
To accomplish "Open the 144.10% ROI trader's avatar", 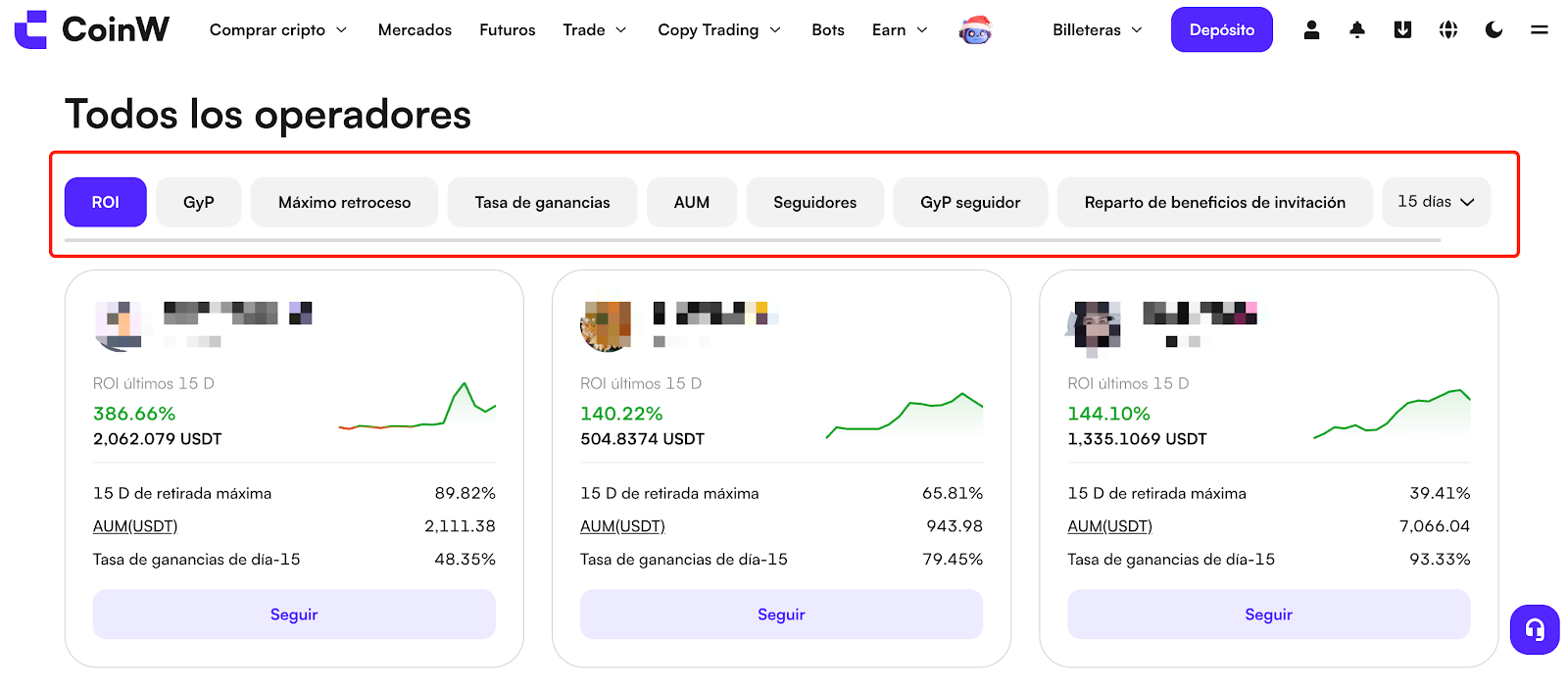I will coord(1094,325).
